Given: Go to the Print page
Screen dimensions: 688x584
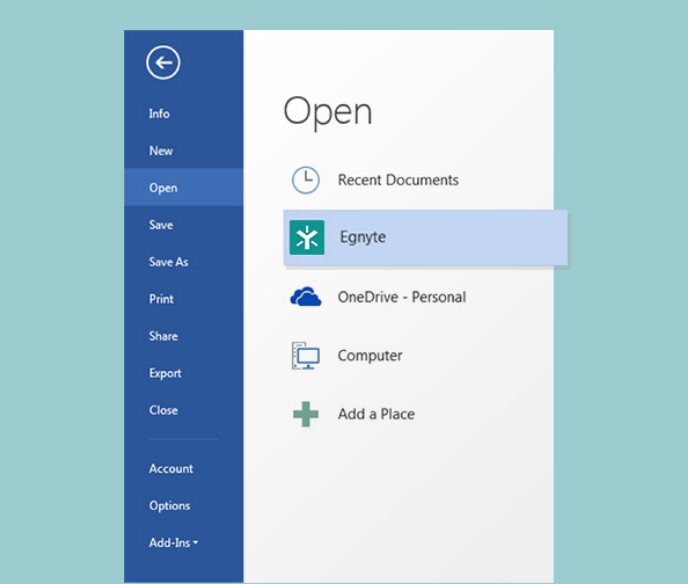Looking at the screenshot, I should (161, 299).
